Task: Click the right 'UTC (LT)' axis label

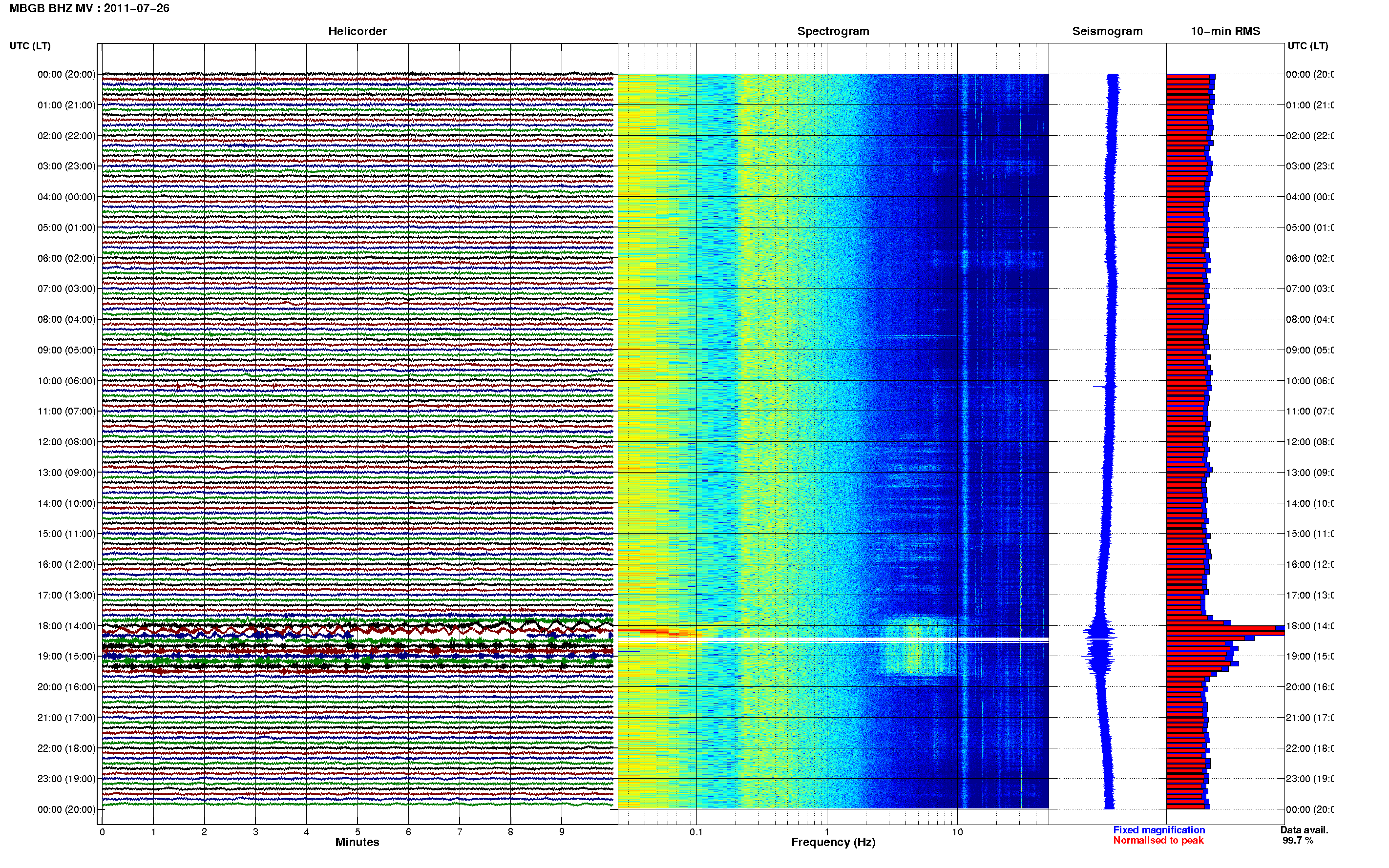Action: pos(1307,46)
